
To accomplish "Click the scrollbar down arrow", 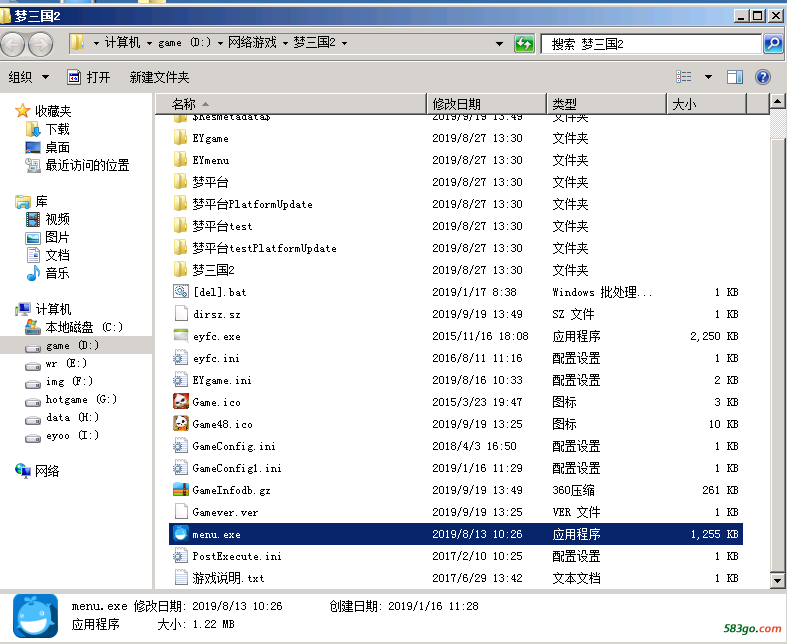I will pos(777,581).
